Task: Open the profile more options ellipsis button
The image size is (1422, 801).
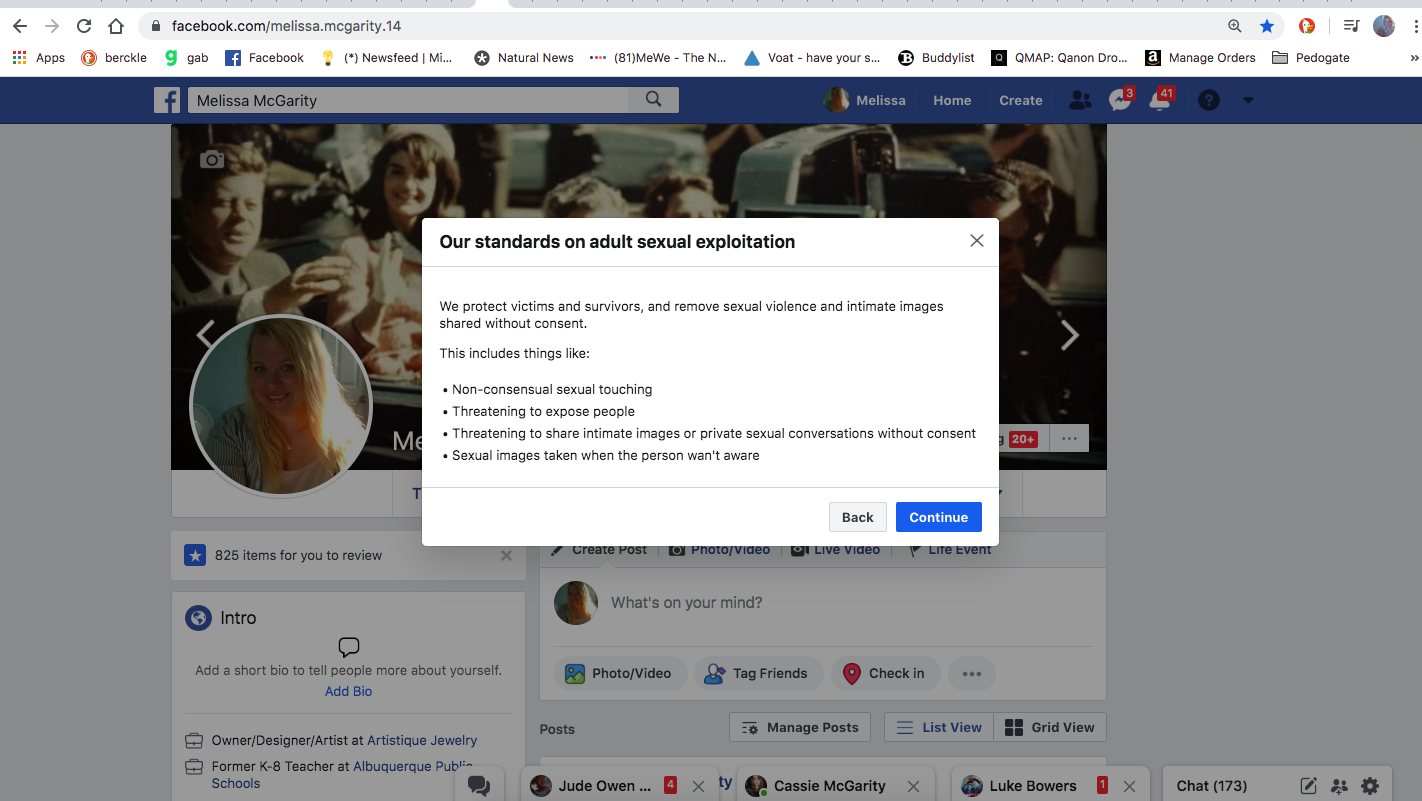Action: click(1069, 438)
